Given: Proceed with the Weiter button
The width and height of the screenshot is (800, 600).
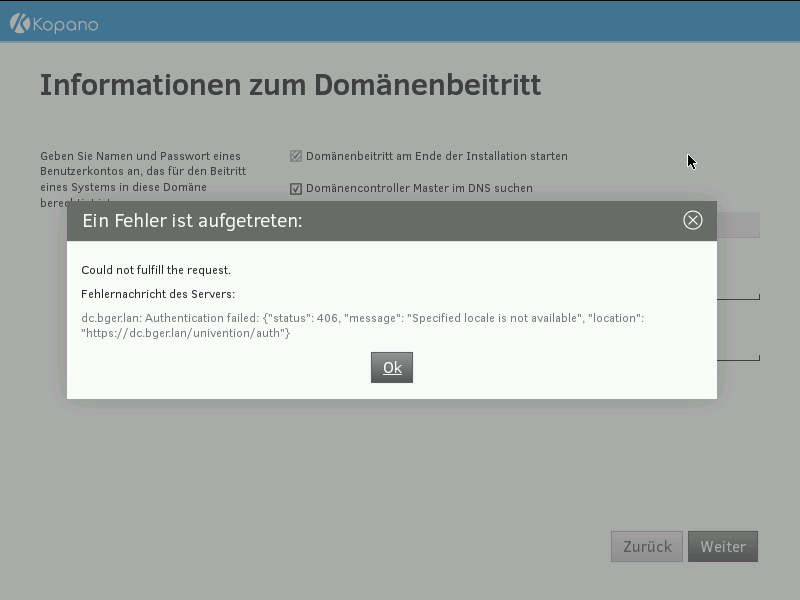Looking at the screenshot, I should click(722, 547).
